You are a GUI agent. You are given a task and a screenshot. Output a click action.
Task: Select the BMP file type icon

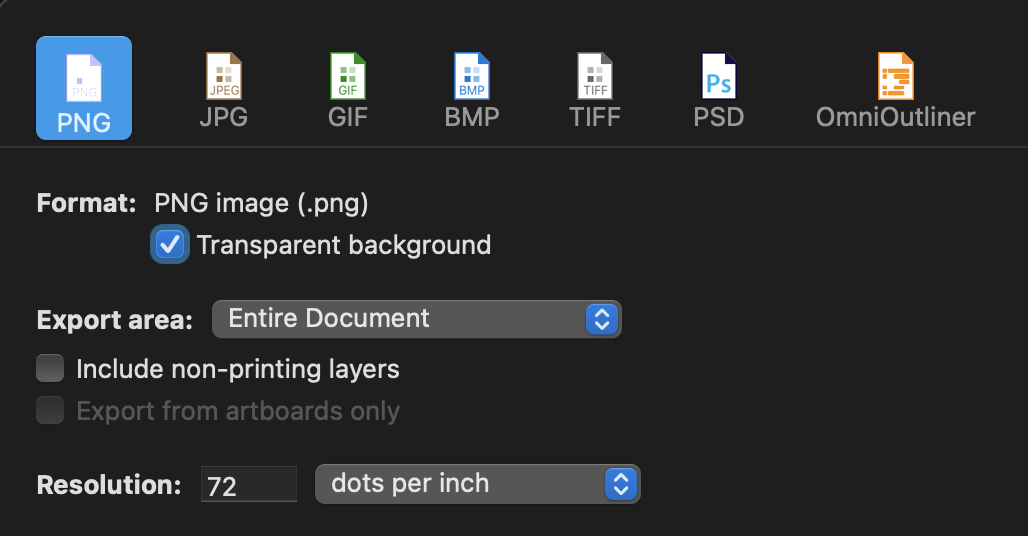tap(472, 77)
